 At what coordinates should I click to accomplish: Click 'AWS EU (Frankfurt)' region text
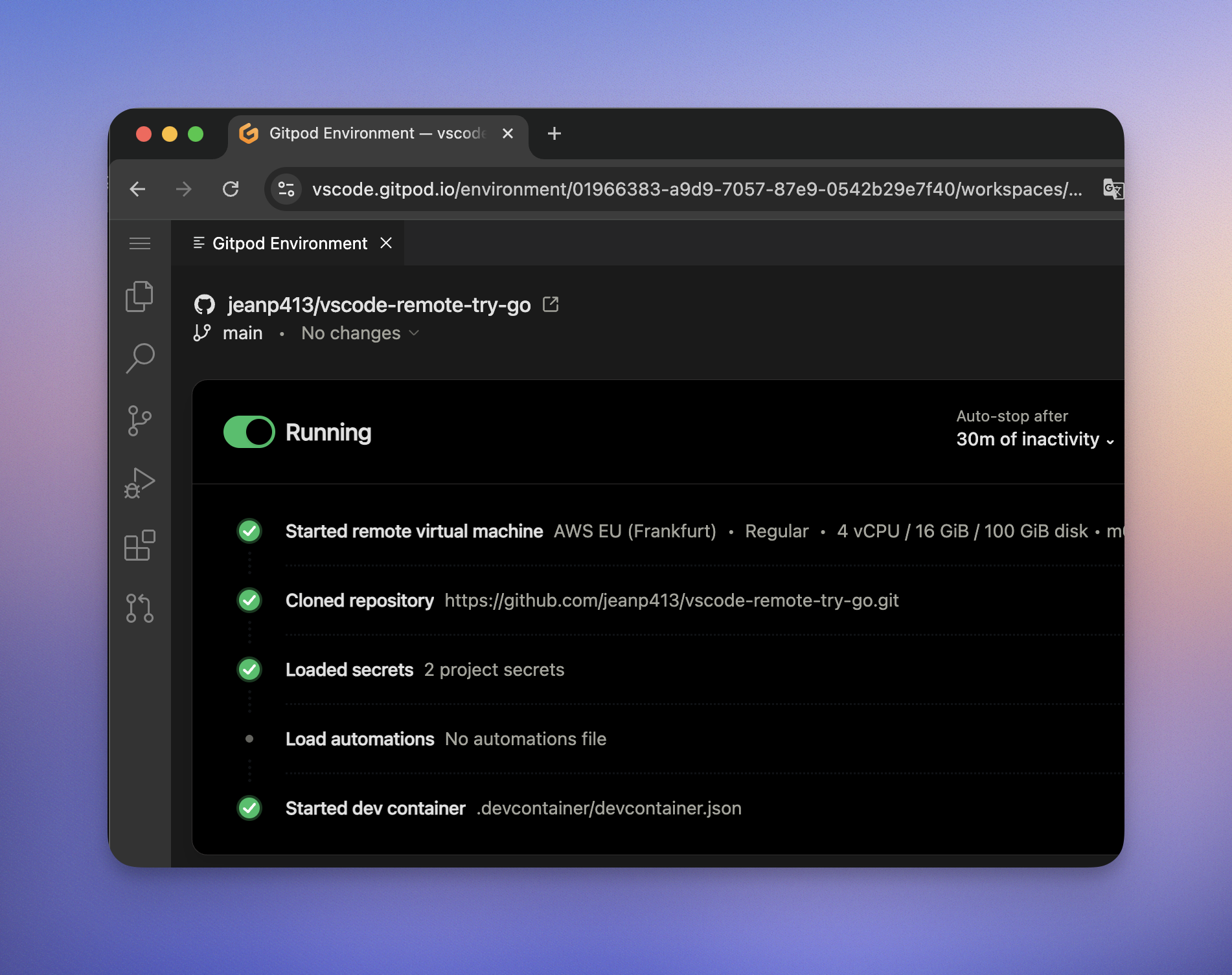point(635,531)
